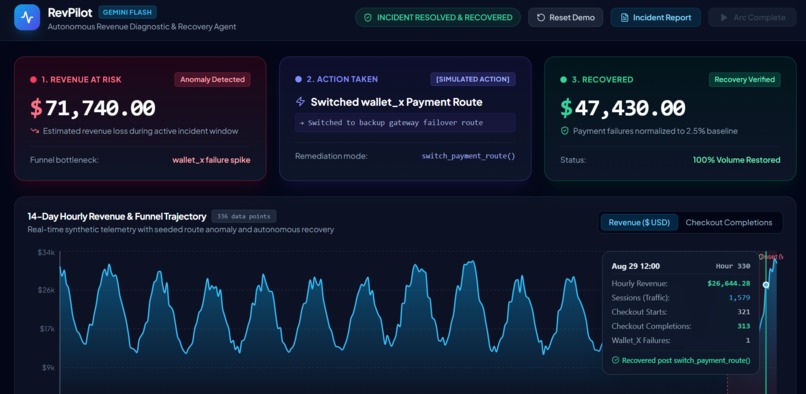Click the Sessions (Traffic) value 1,579
Screen dimensions: 806x394
coord(739,298)
